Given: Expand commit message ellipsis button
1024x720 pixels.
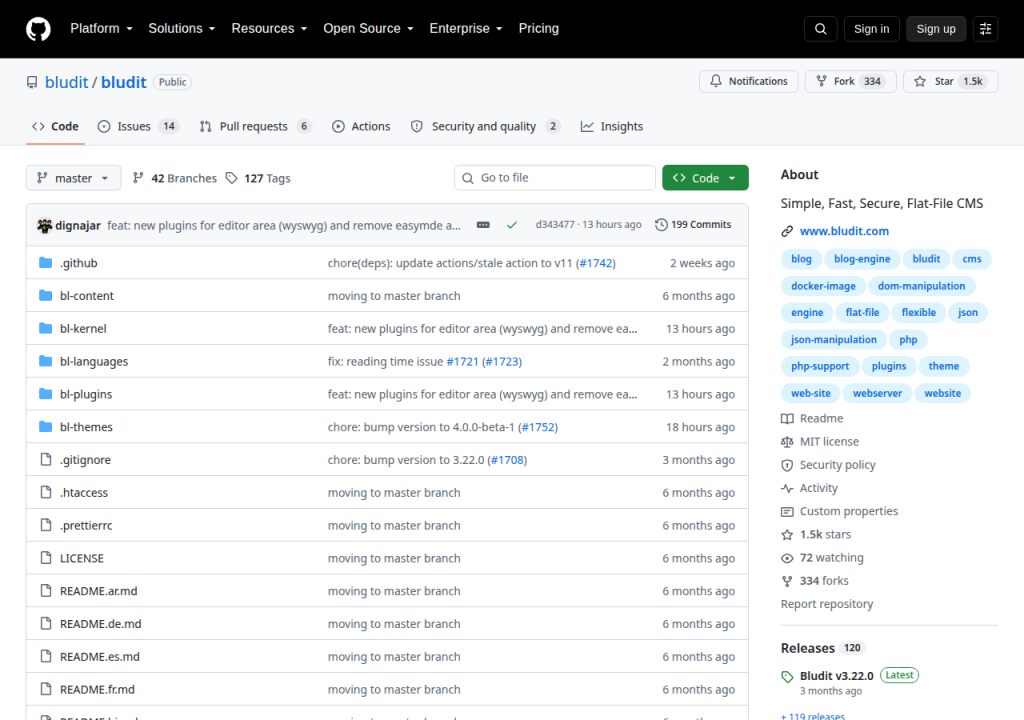Looking at the screenshot, I should 483,225.
